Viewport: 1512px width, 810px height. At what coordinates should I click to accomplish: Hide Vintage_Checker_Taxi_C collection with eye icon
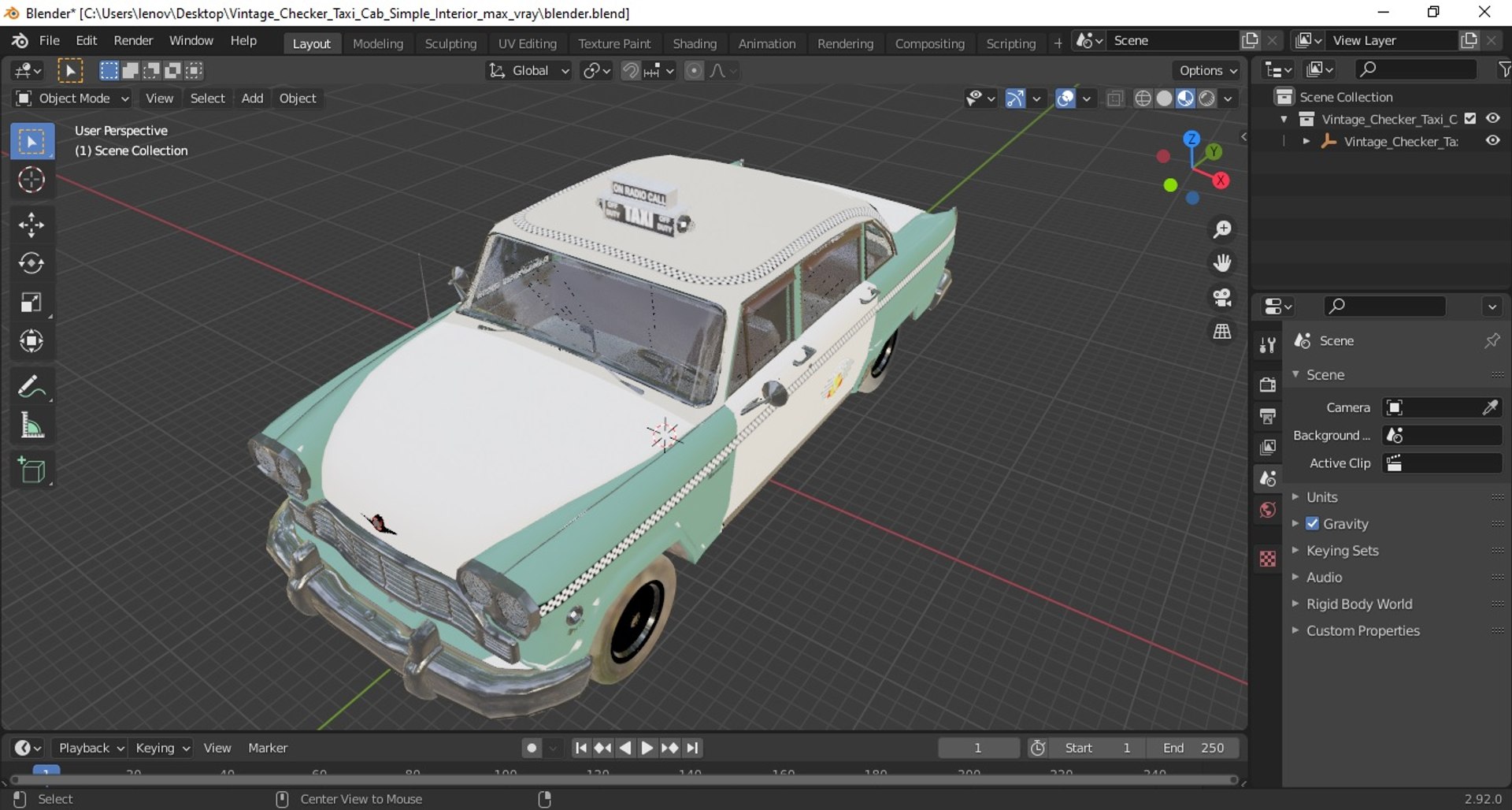click(1492, 118)
